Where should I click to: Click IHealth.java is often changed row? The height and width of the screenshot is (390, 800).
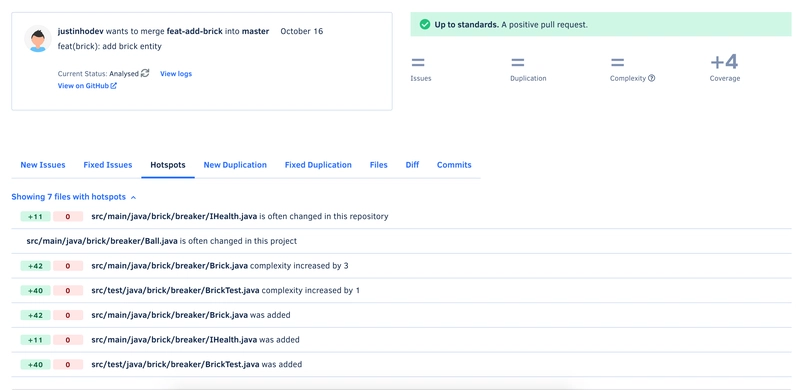(401, 216)
